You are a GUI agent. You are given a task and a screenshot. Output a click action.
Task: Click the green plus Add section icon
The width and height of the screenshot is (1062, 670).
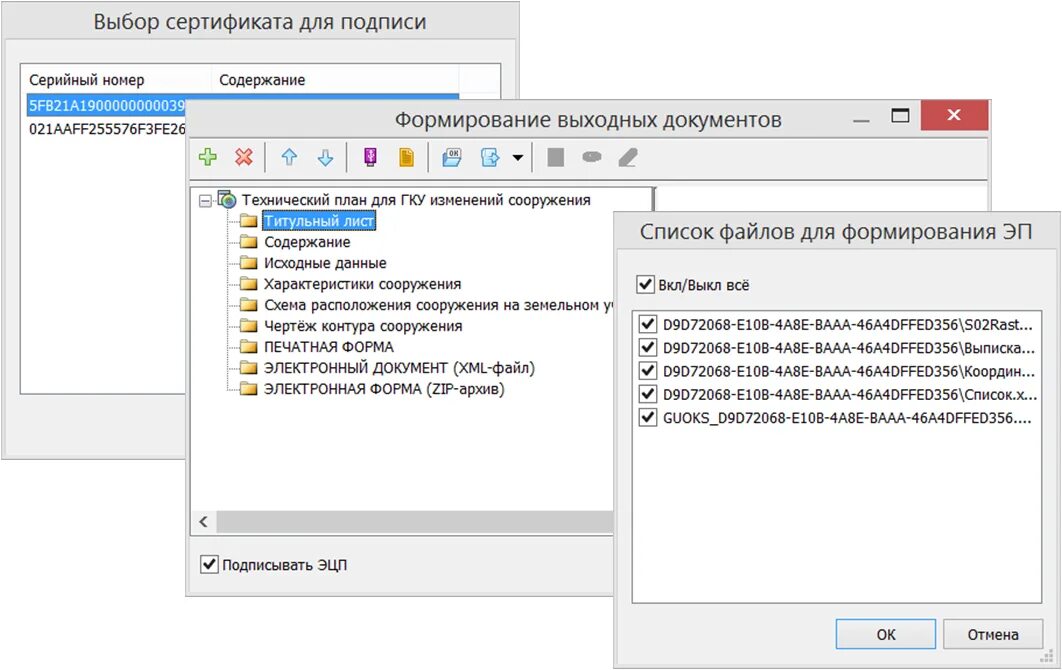pyautogui.click(x=208, y=157)
